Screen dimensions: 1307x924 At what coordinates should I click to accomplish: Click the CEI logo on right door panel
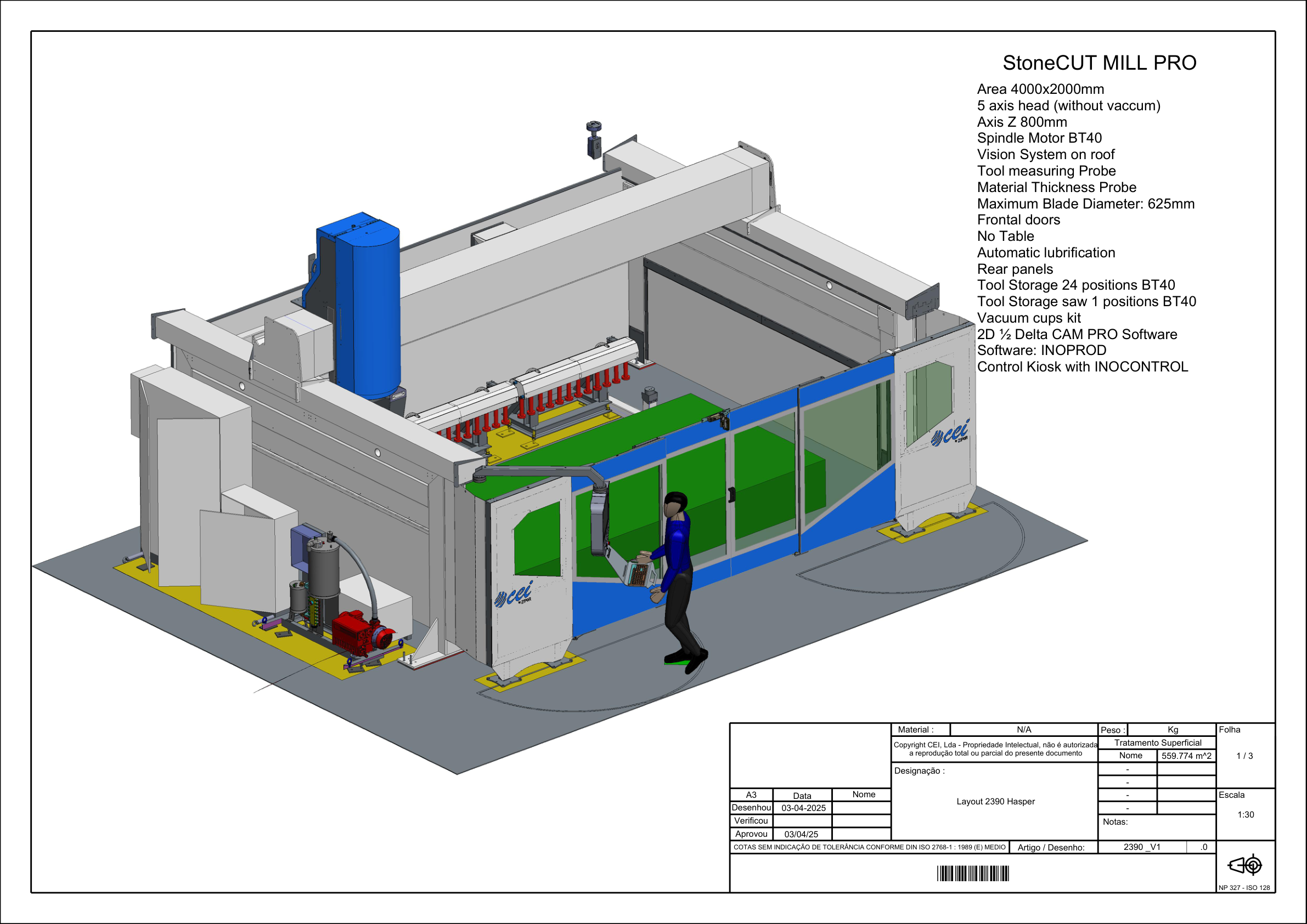(x=949, y=434)
